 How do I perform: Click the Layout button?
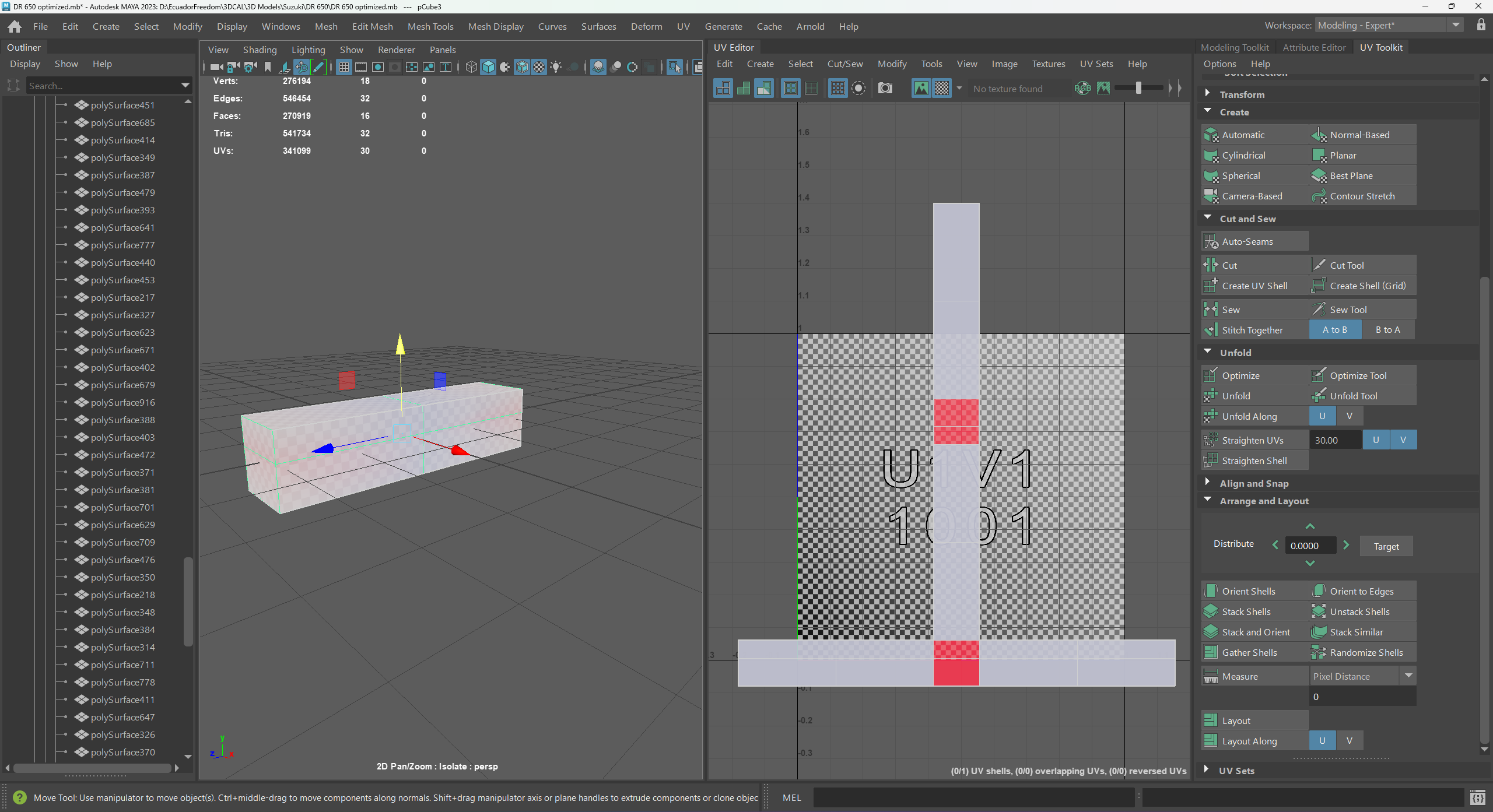tap(1254, 720)
